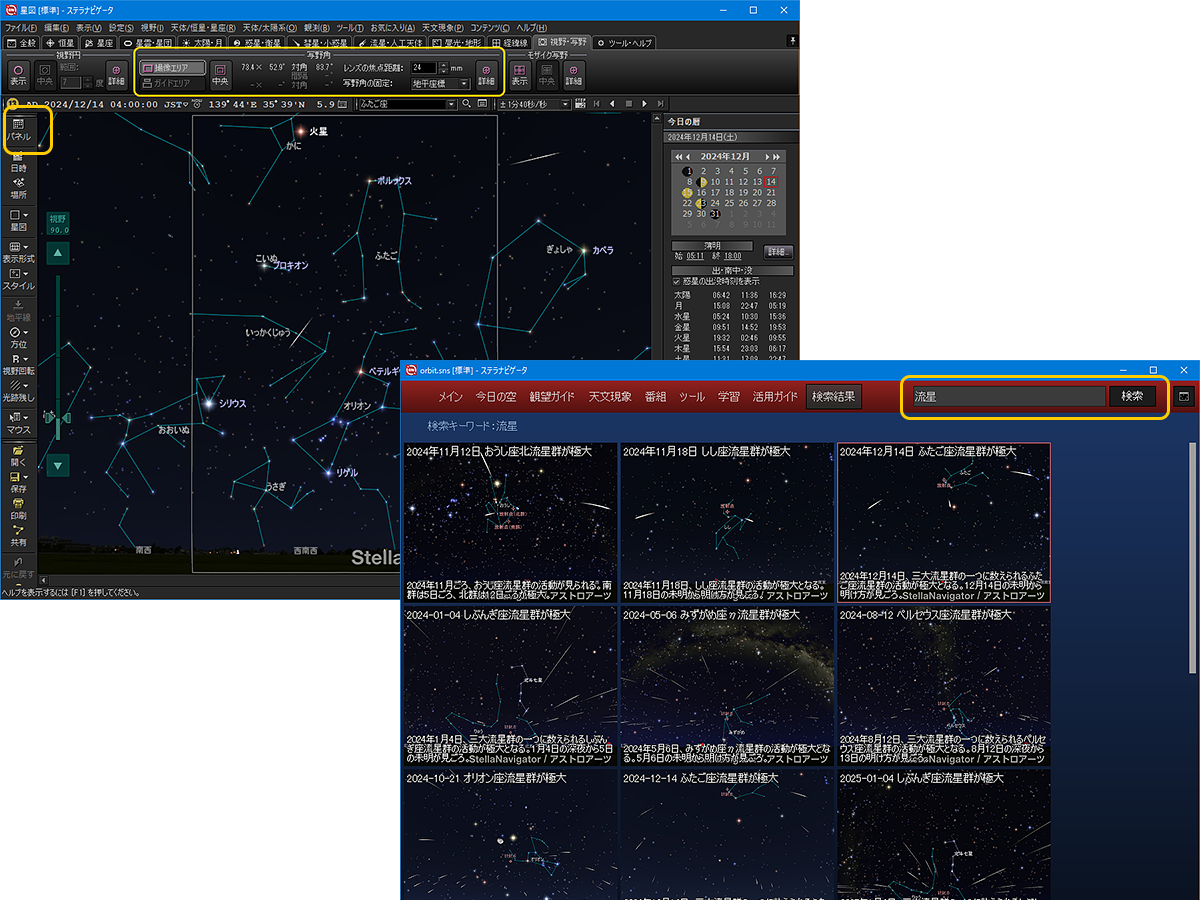Toggle the 撮像エリア button
The height and width of the screenshot is (900, 1200).
pyautogui.click(x=172, y=67)
